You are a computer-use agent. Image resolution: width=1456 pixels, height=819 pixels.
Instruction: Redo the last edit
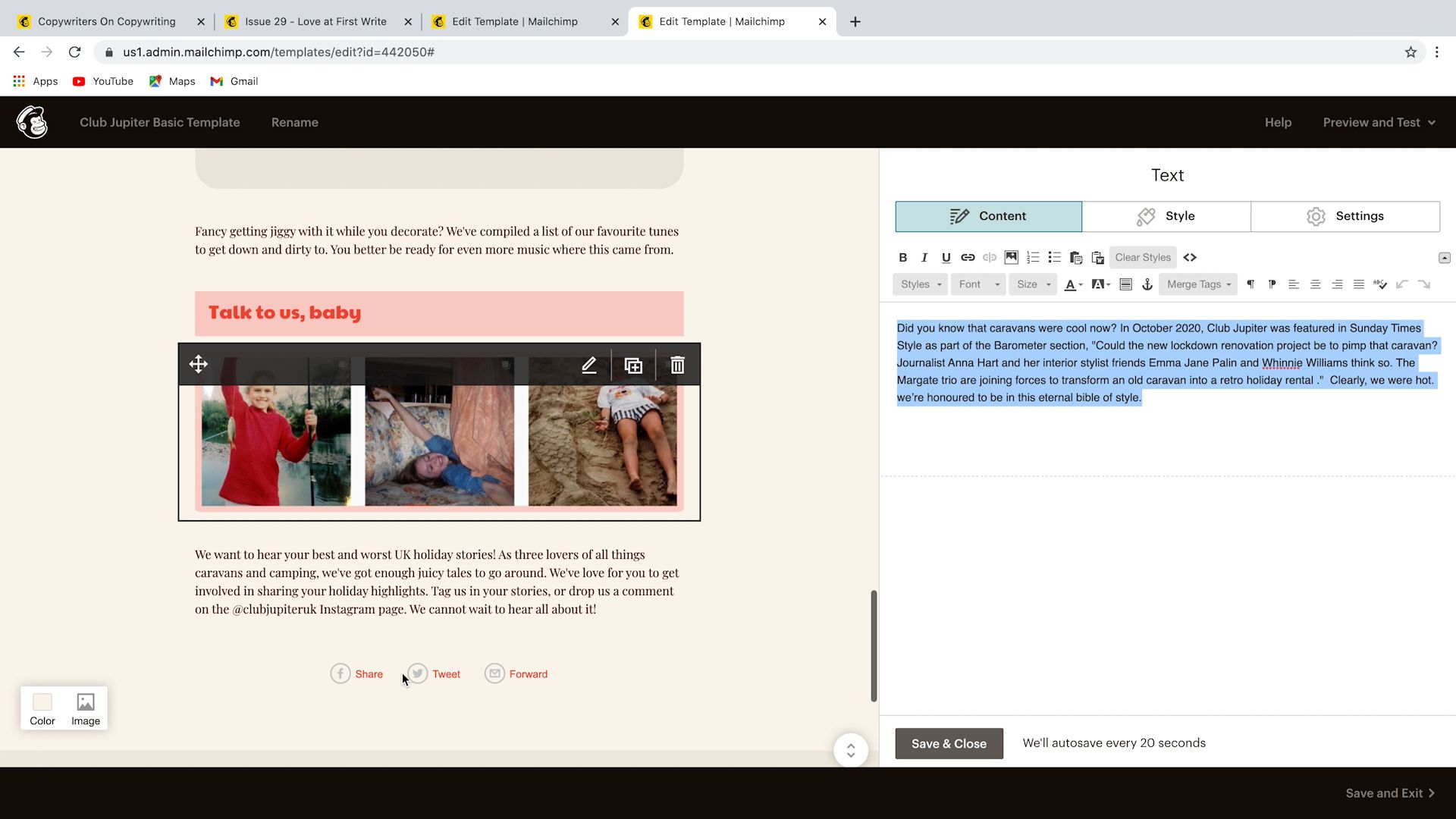(x=1424, y=284)
